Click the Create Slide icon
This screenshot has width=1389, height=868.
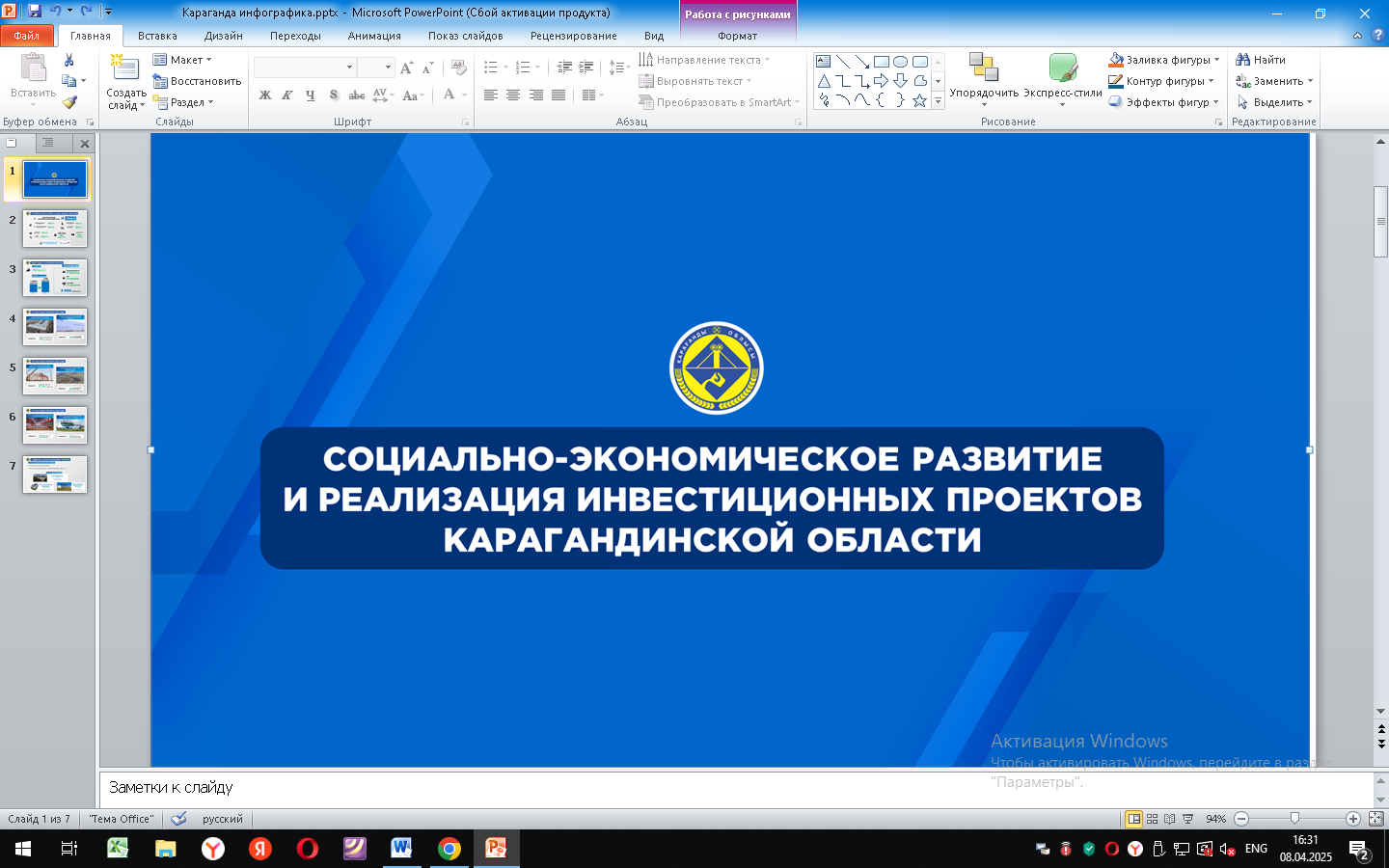(x=125, y=69)
